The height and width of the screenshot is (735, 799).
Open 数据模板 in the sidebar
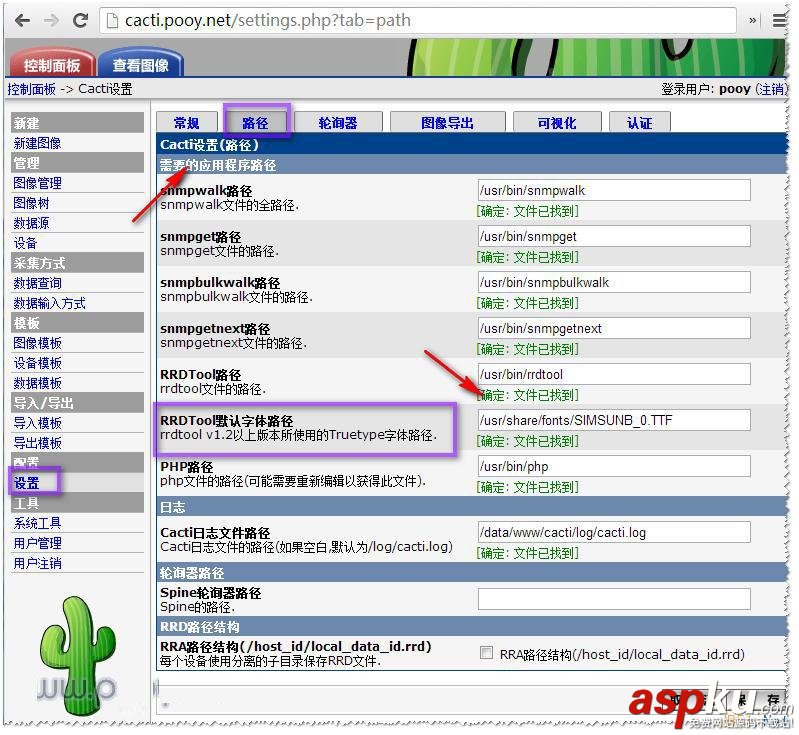pos(38,383)
